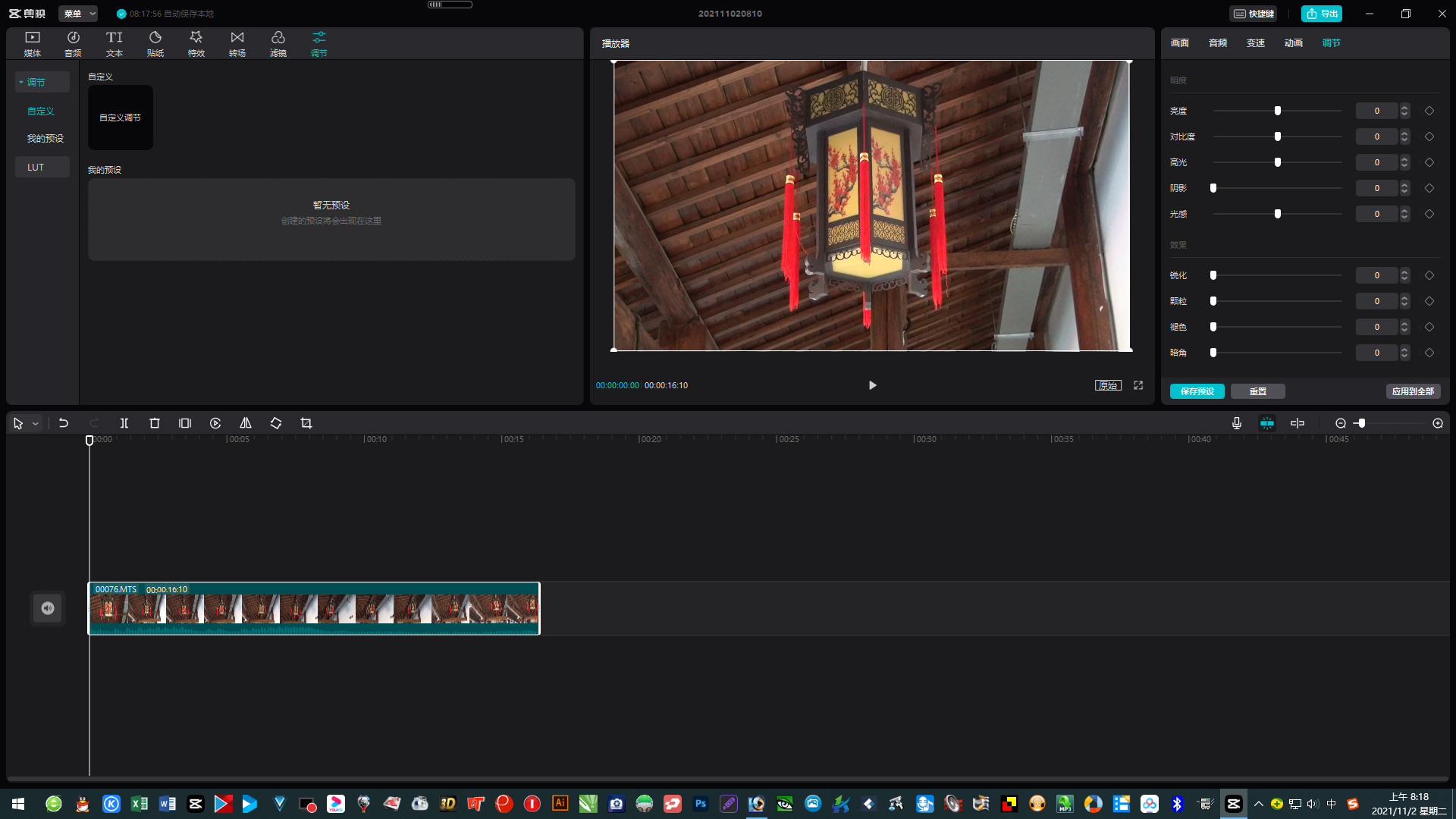Screen dimensions: 1456x819
Task: Add keyframe for 亮度 brightness
Action: 1429,111
